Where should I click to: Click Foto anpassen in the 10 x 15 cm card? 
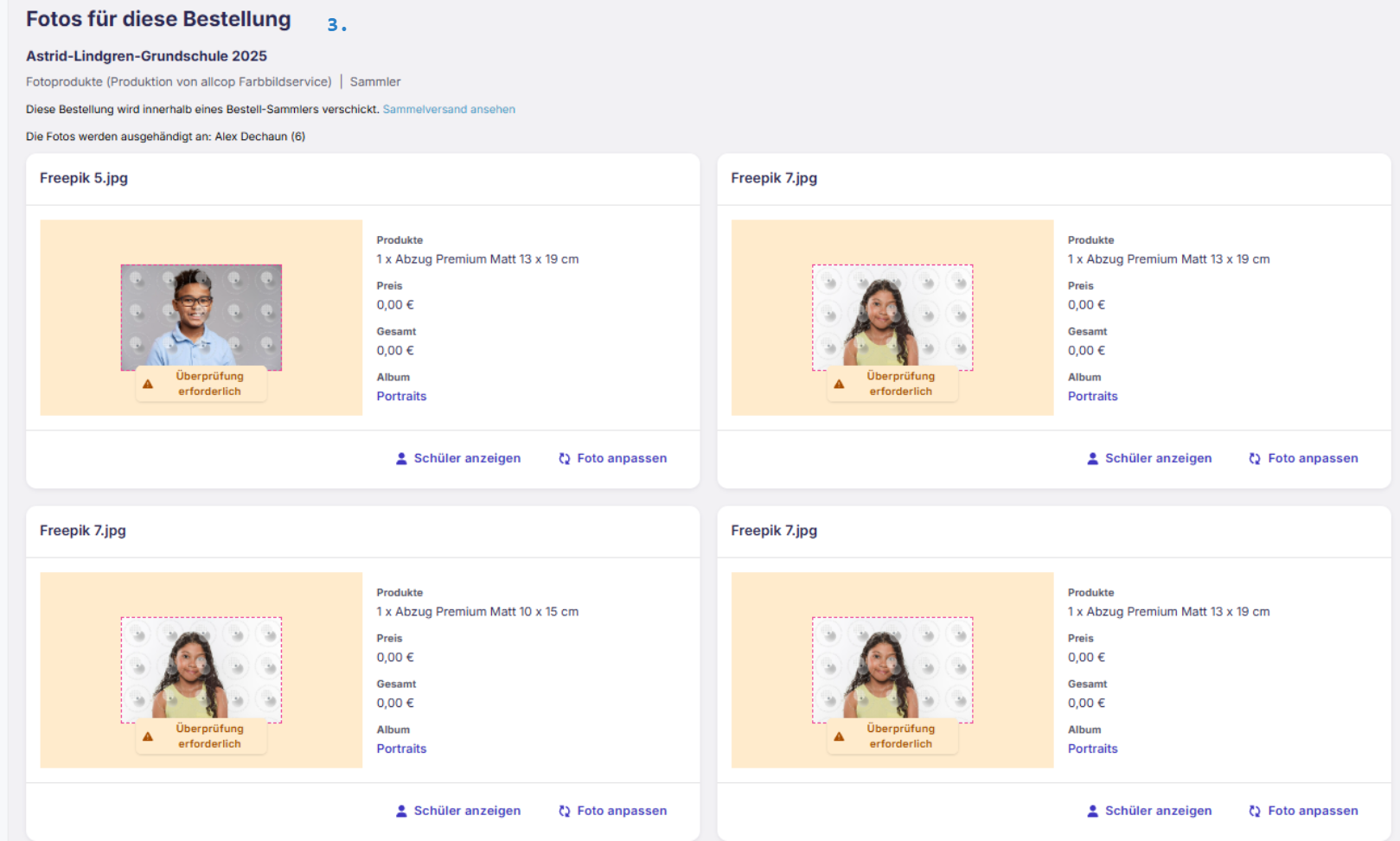pyautogui.click(x=613, y=811)
